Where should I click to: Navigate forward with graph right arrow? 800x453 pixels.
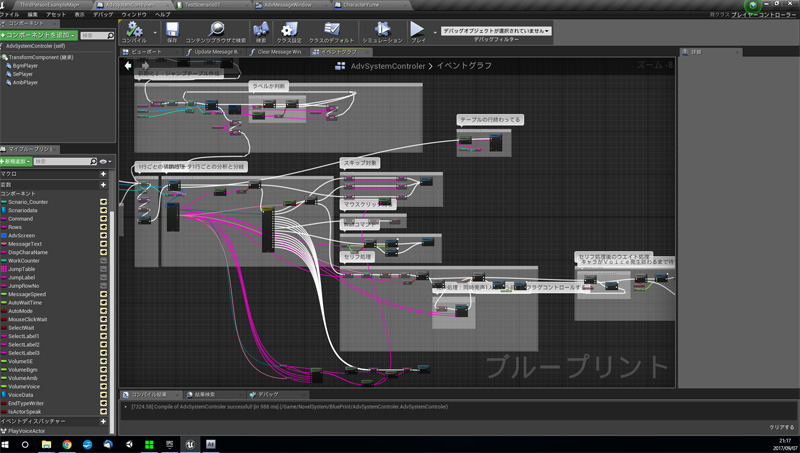(145, 65)
